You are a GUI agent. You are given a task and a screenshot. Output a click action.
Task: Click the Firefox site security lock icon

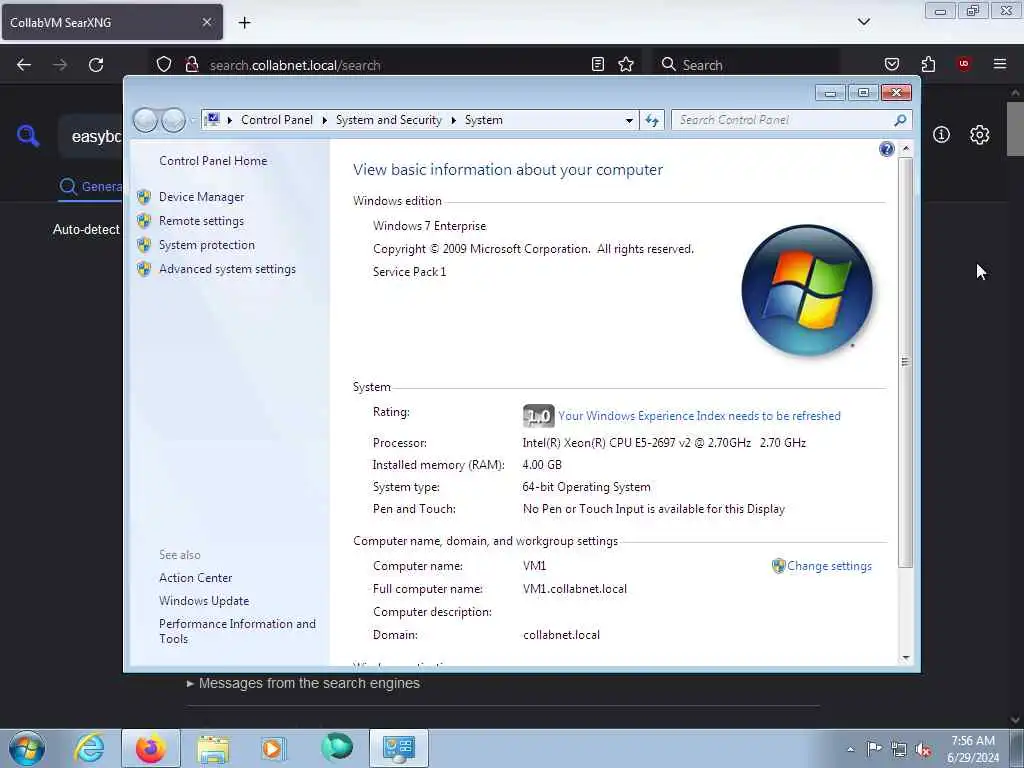click(x=191, y=65)
